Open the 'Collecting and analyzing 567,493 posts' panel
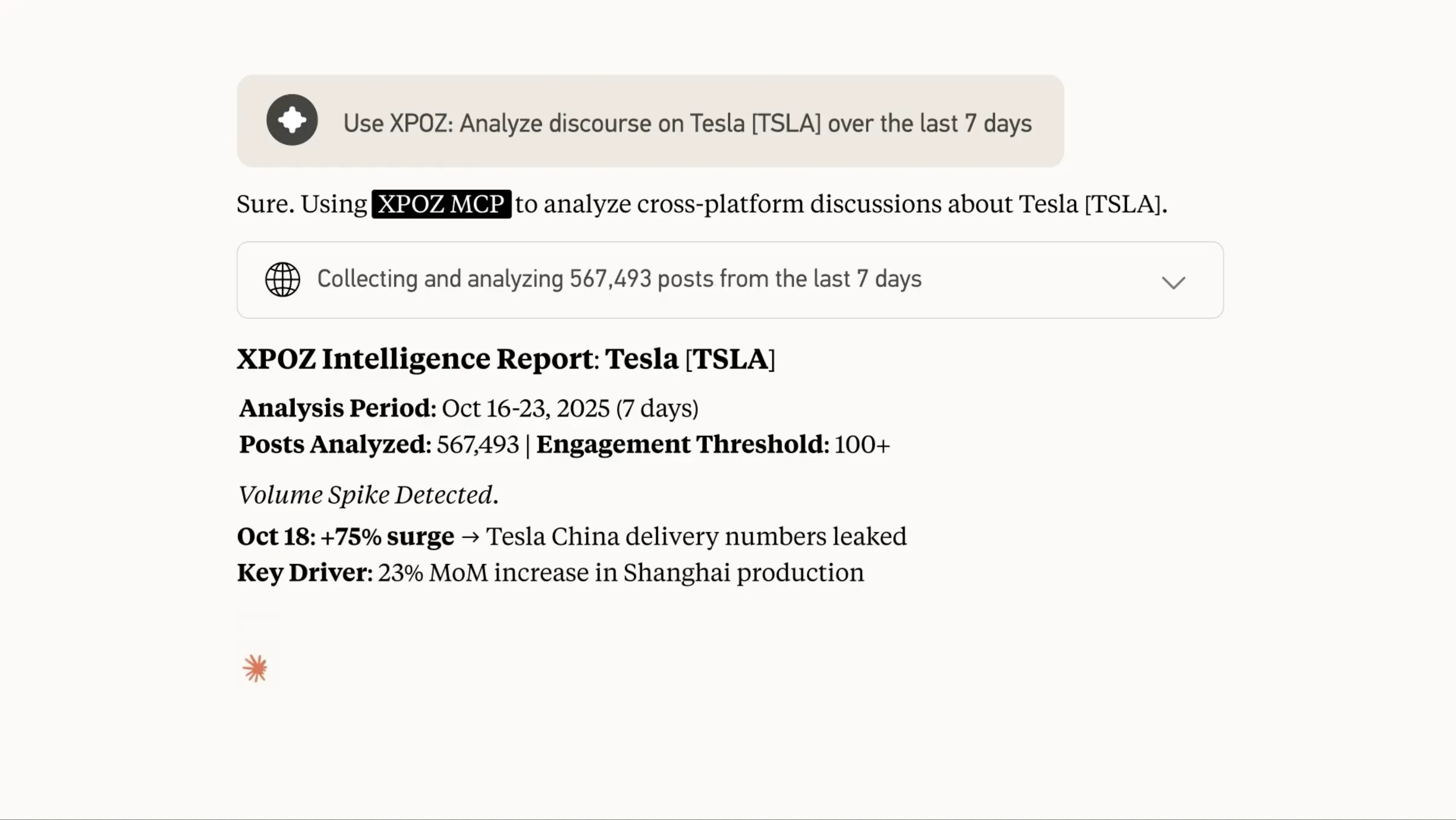Viewport: 1456px width, 820px height. click(x=730, y=280)
